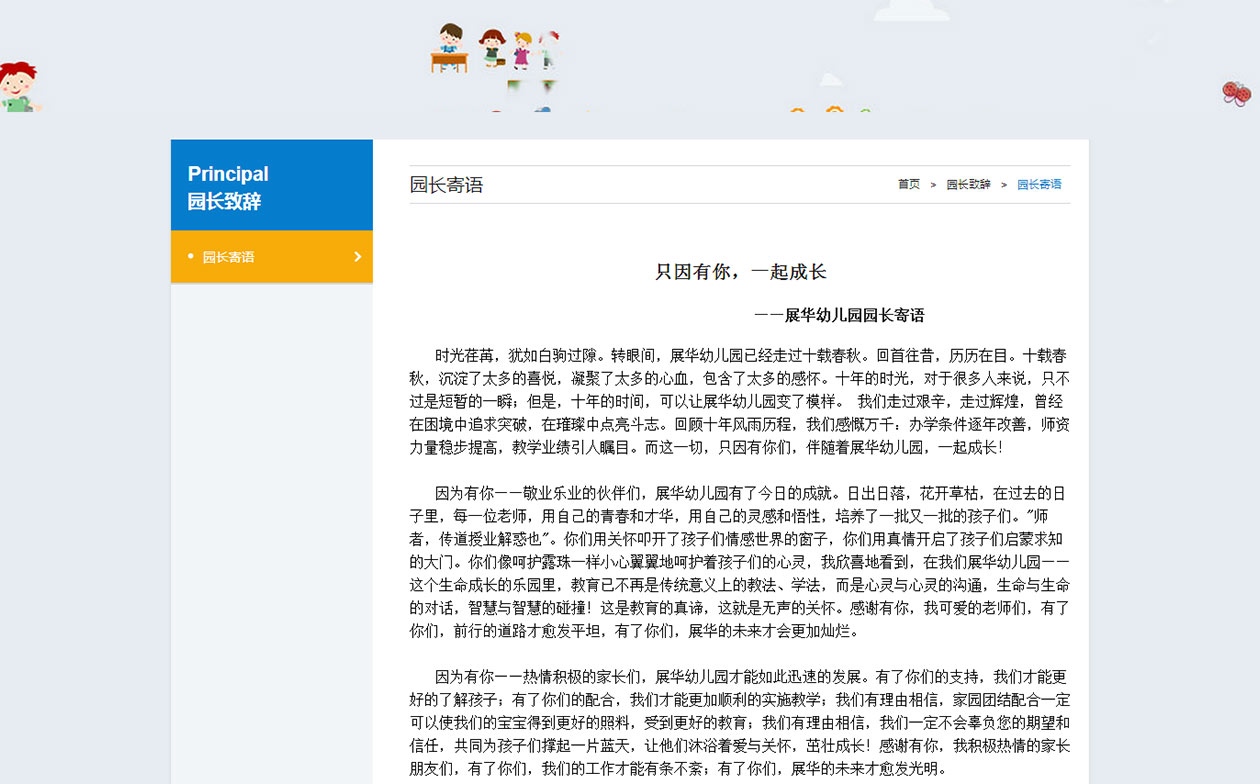Viewport: 1260px width, 784px height.
Task: Click the 园长寄语 page heading text
Action: point(446,185)
